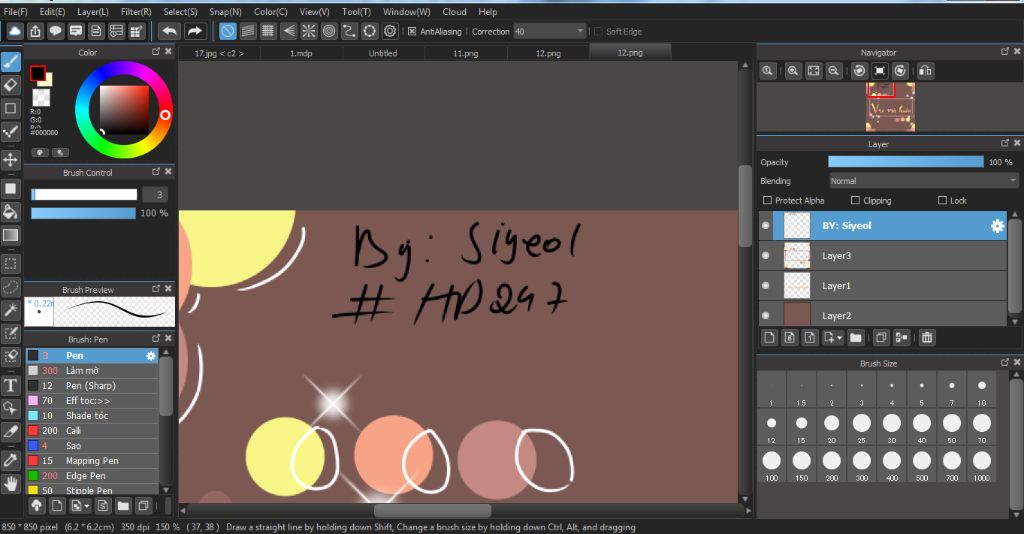Open Pen brush settings gear
Image resolution: width=1024 pixels, height=534 pixels.
[x=151, y=356]
